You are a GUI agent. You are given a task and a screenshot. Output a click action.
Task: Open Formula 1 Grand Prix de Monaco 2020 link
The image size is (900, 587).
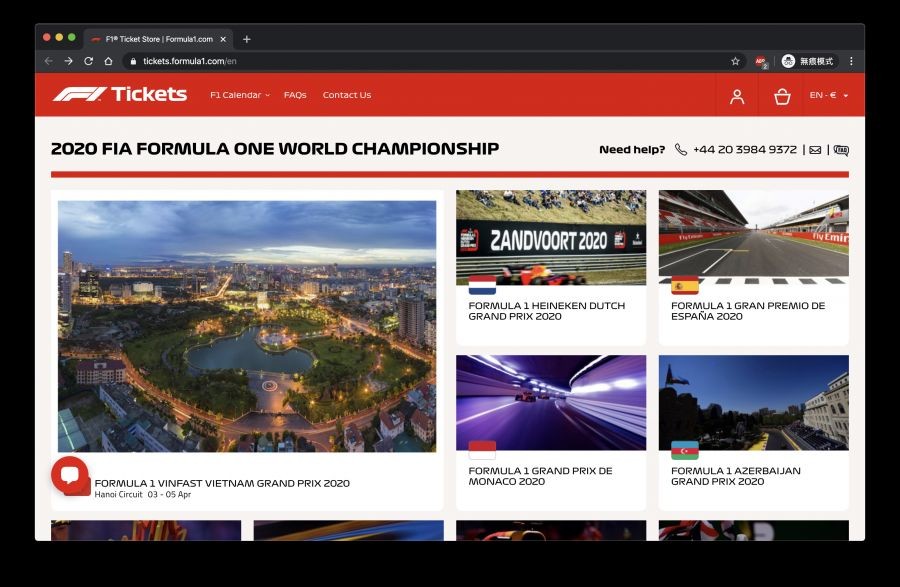tap(540, 476)
